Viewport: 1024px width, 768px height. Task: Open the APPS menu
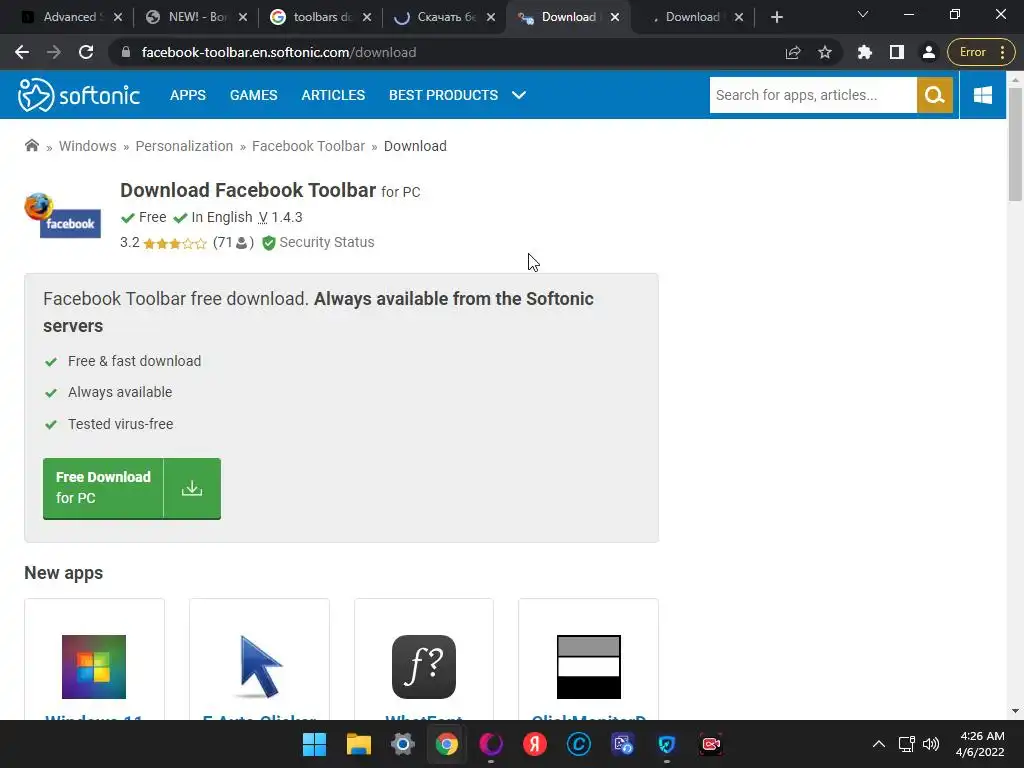tap(187, 95)
